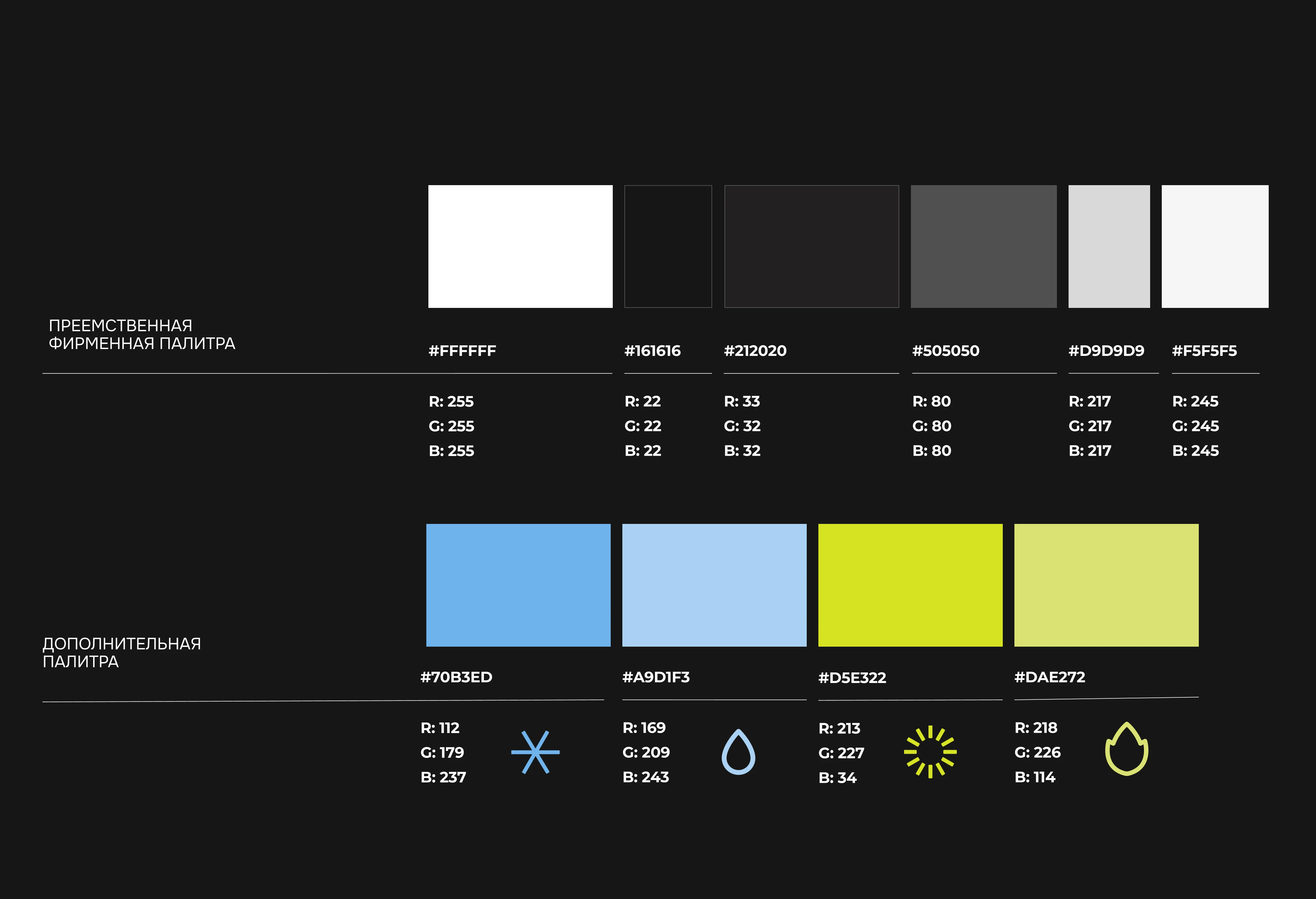This screenshot has width=1316, height=899.
Task: Select the #F5F5F5 off-white swatch
Action: (x=1215, y=247)
